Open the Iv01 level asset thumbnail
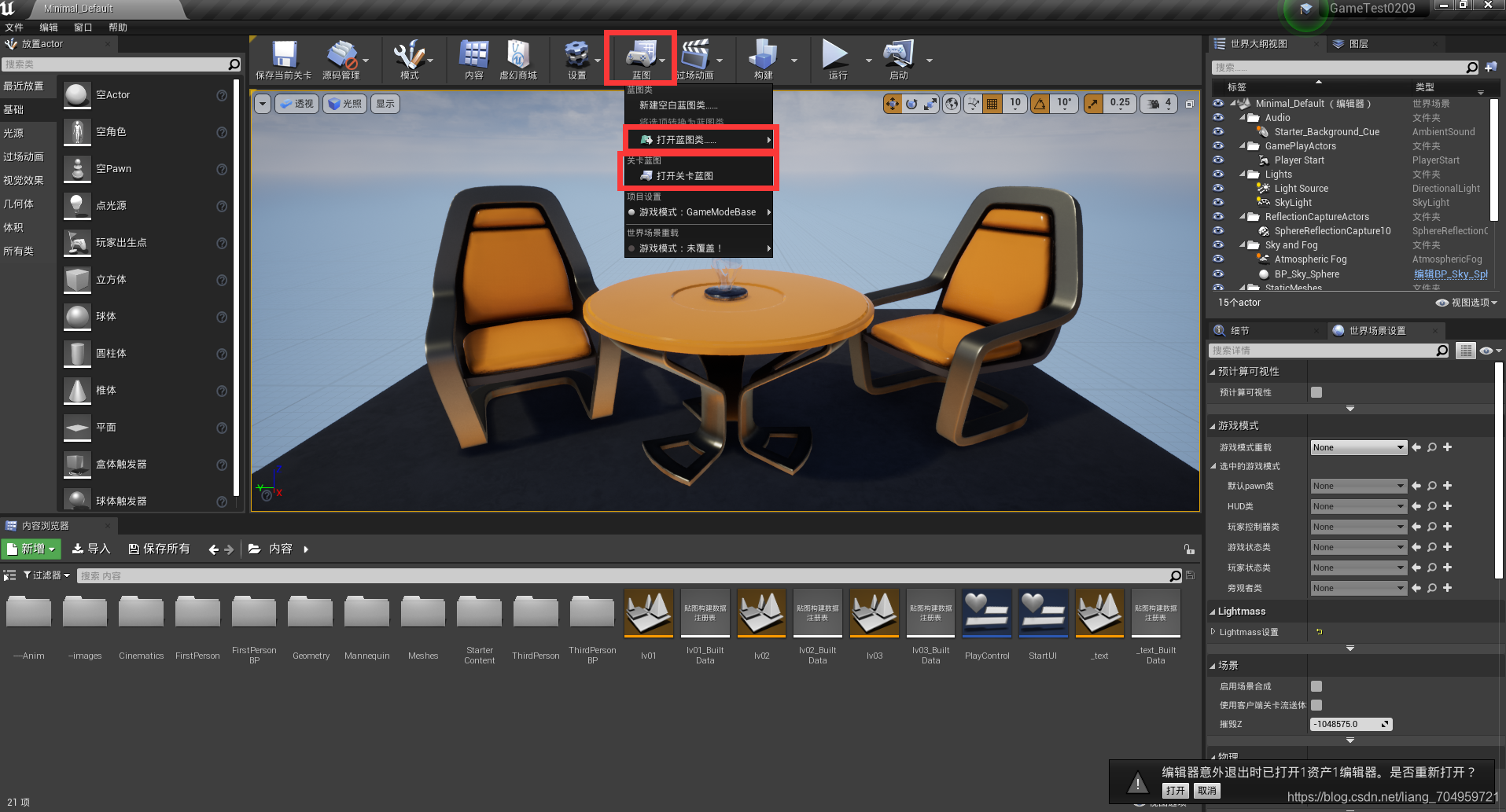 click(647, 613)
